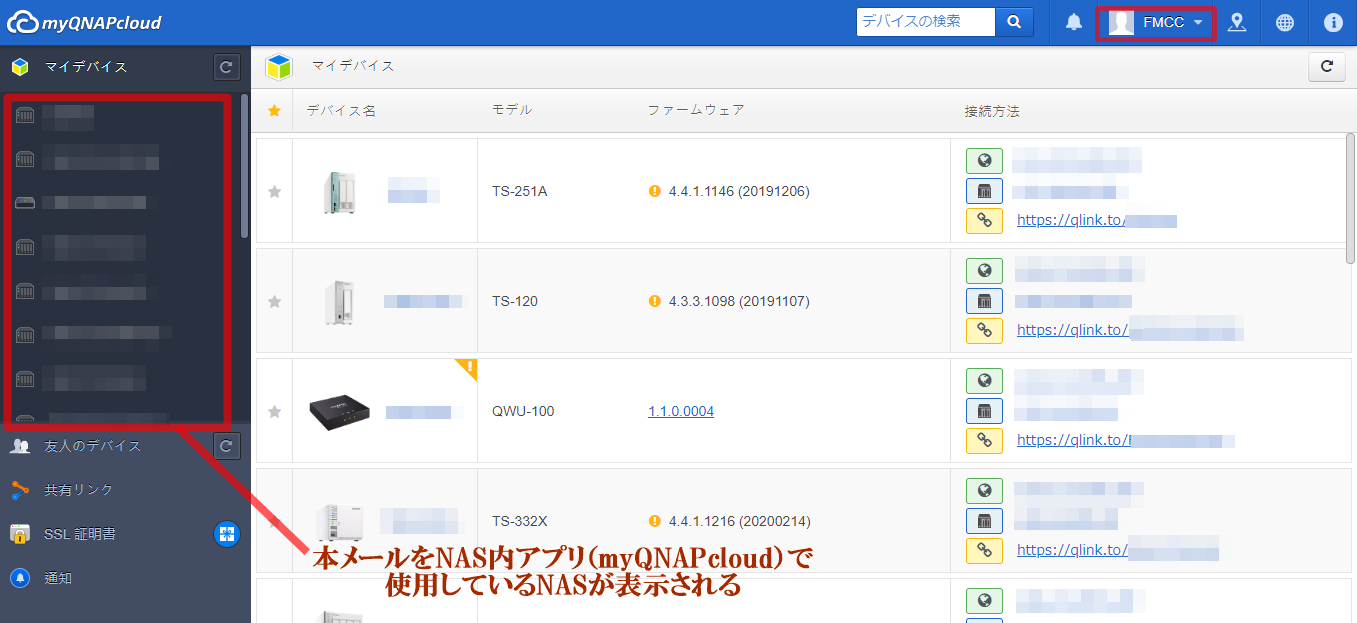Screen dimensions: 1357x623
Task: Click the main table vertical scrollbar
Action: (x=1352, y=197)
